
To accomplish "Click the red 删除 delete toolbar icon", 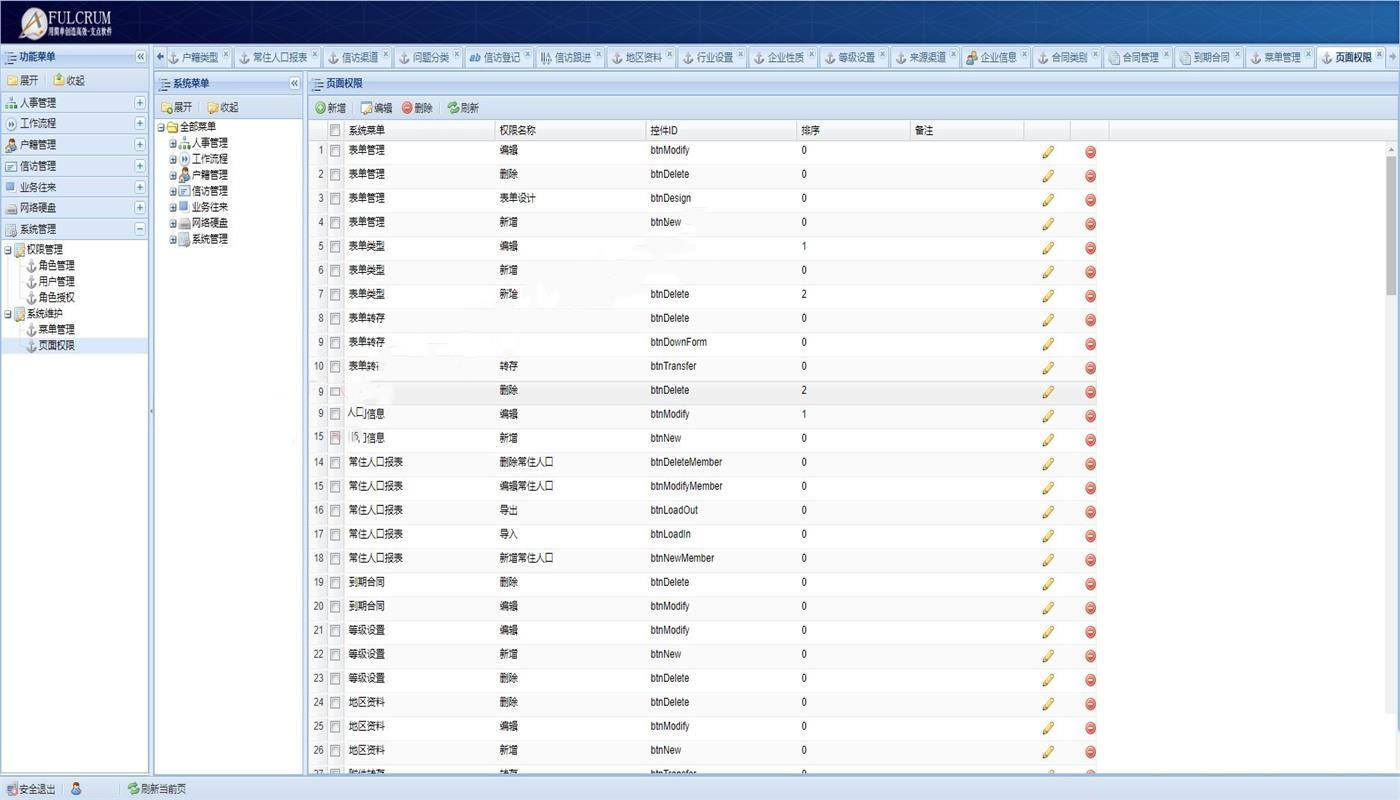I will [x=407, y=108].
